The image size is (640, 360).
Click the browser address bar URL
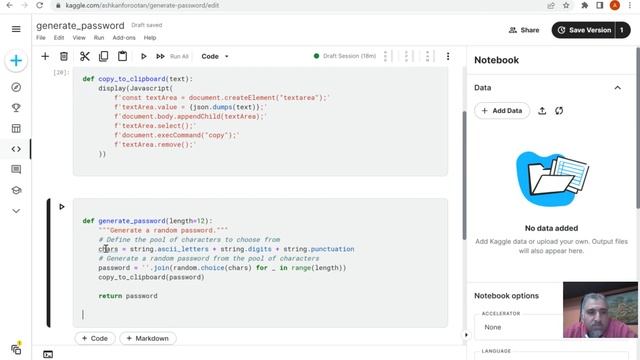pos(142,5)
